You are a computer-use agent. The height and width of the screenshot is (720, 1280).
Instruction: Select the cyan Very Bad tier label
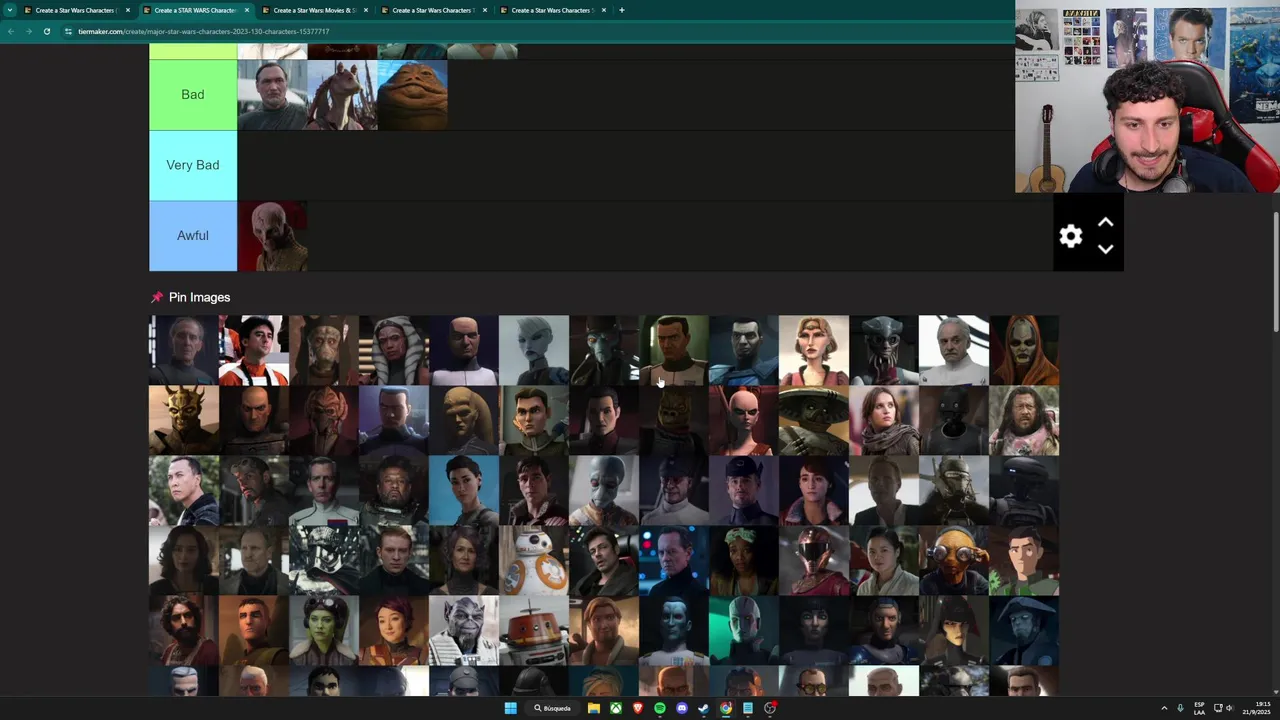[x=193, y=165]
